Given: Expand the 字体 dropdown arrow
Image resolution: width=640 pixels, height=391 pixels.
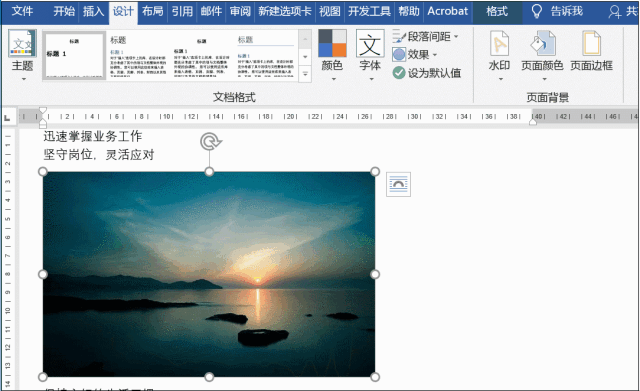Looking at the screenshot, I should (x=371, y=78).
